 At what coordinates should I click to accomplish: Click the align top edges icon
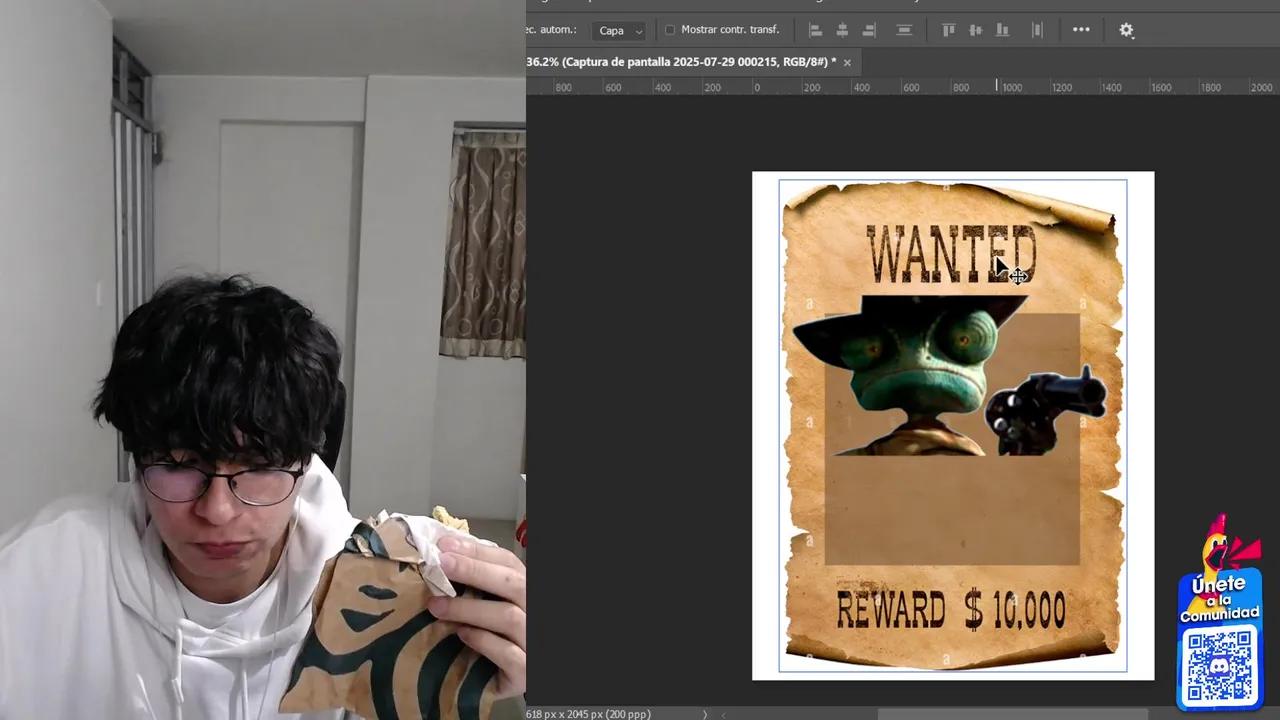pyautogui.click(x=948, y=30)
